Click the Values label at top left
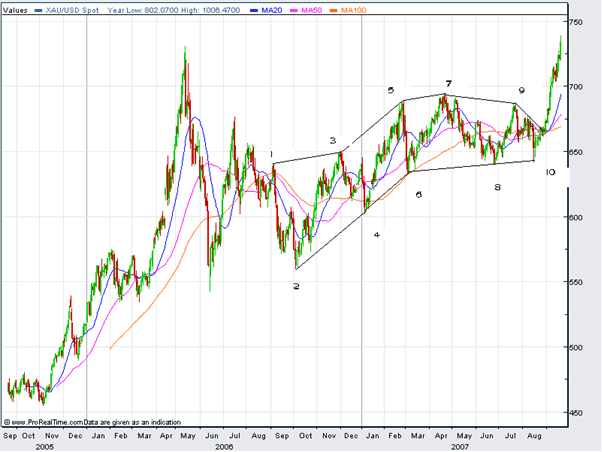Image resolution: width=602 pixels, height=452 pixels. click(x=15, y=9)
